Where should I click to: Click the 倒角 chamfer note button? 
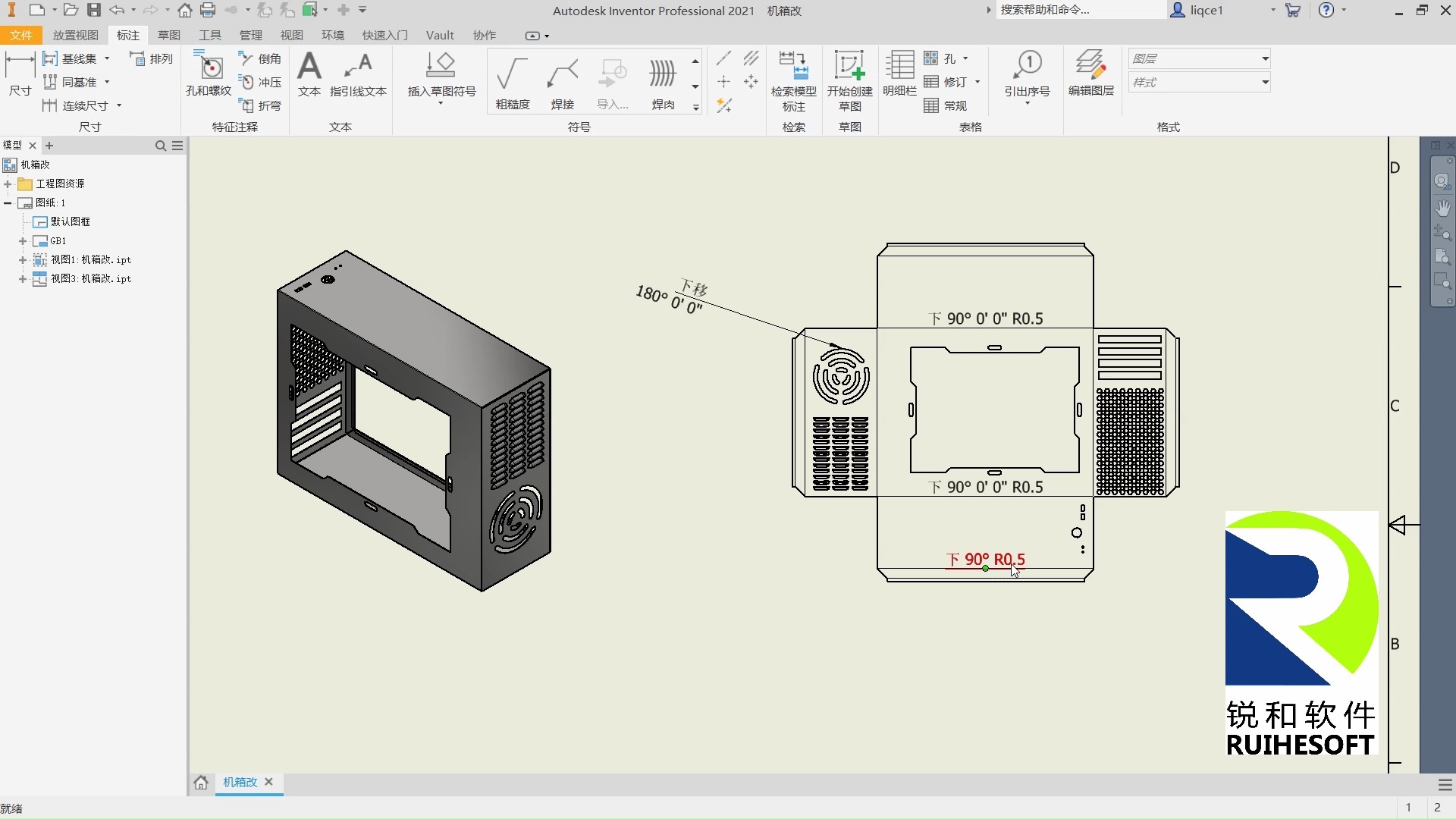coord(260,58)
